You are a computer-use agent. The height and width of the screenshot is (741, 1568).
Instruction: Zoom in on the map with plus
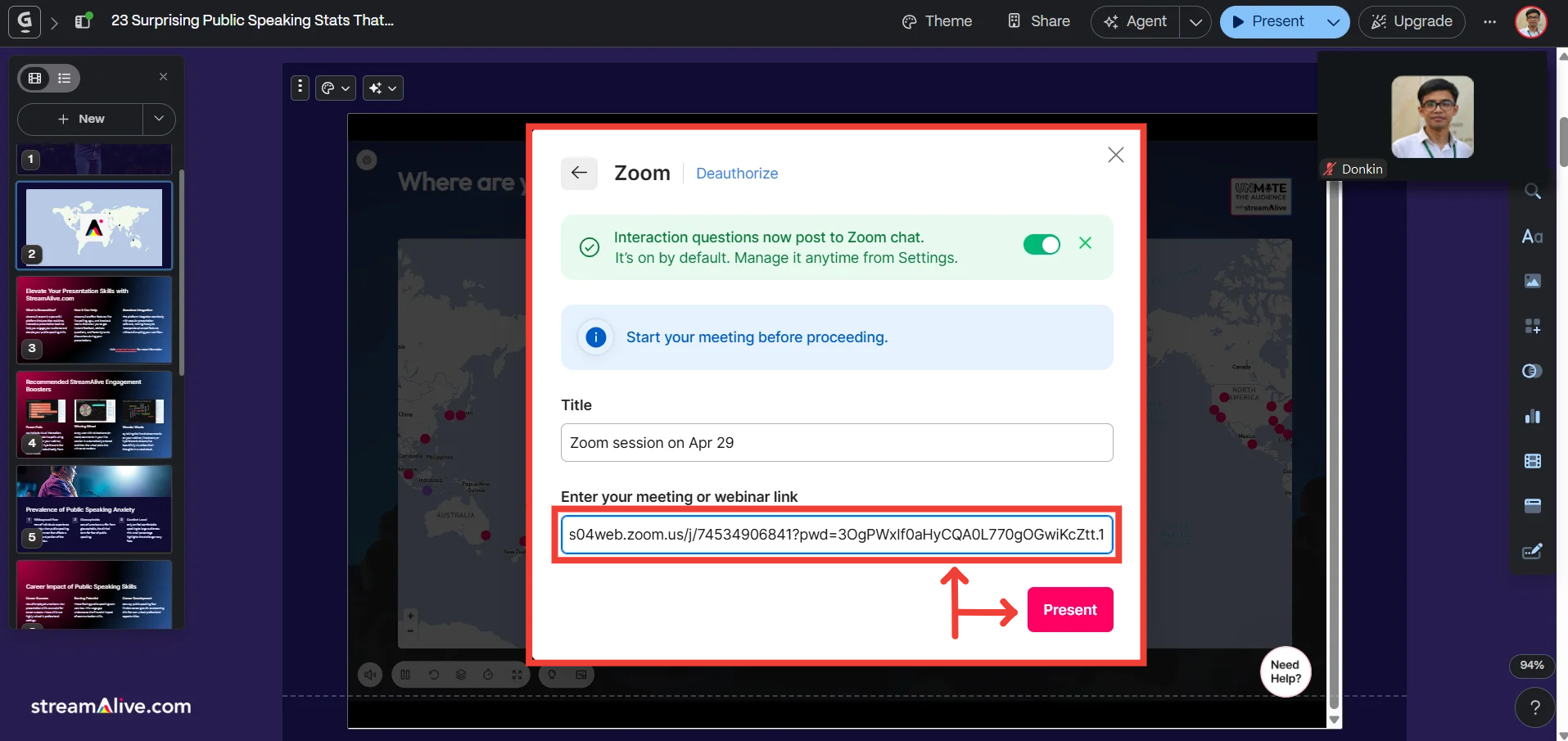coord(410,616)
